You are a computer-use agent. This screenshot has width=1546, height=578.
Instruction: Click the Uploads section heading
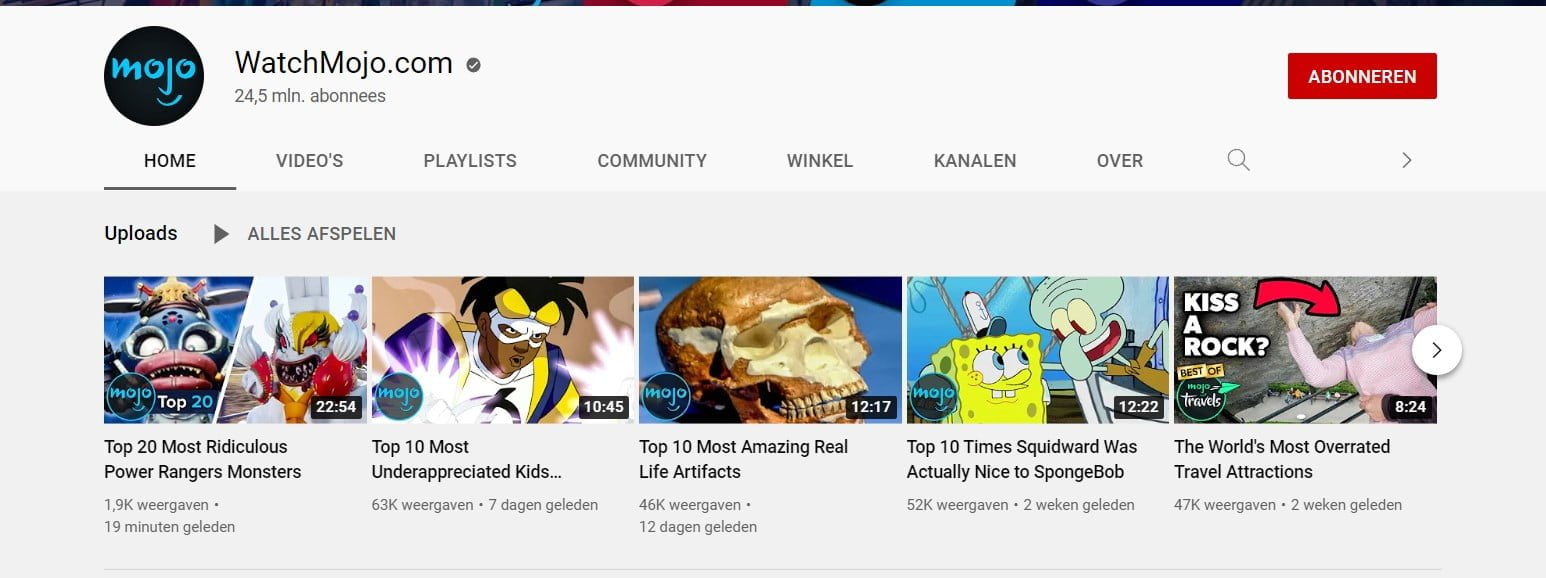click(x=141, y=233)
